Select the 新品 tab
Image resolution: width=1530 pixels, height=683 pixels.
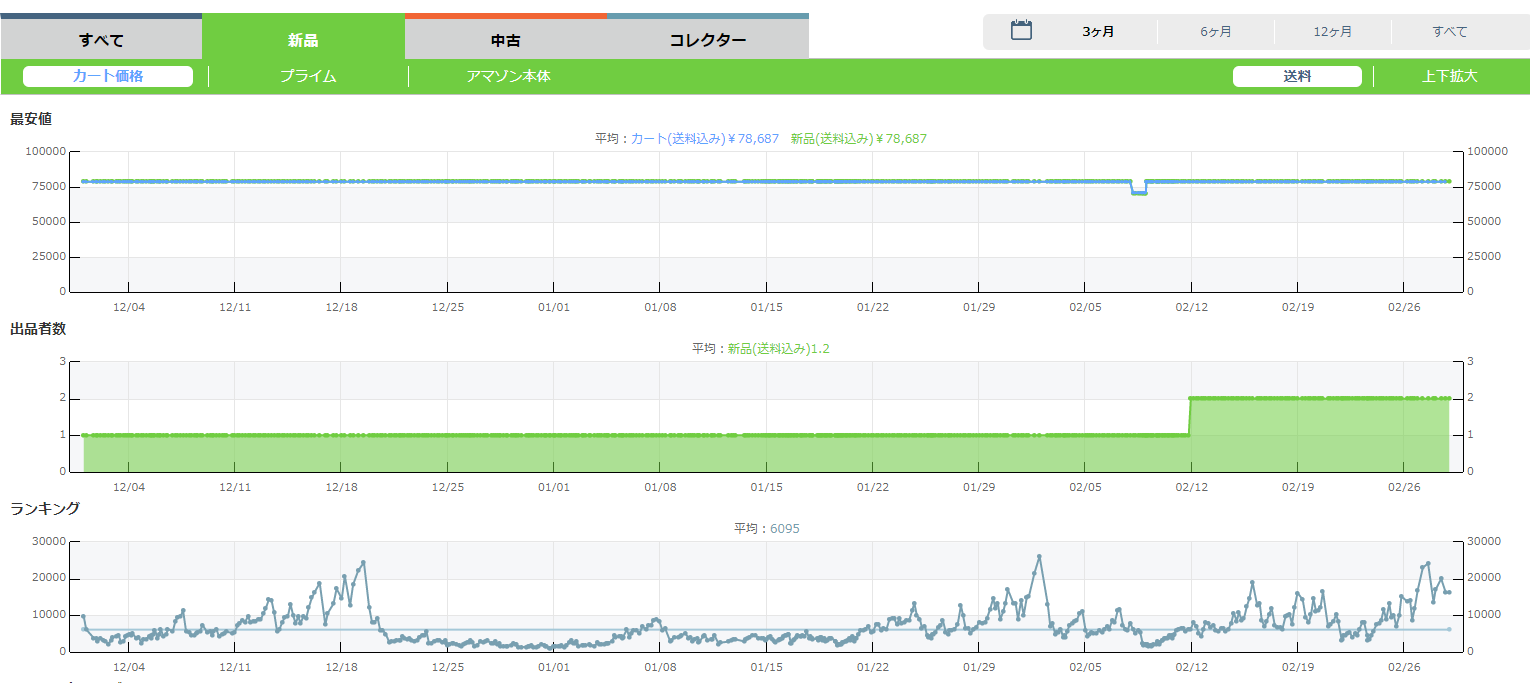303,40
